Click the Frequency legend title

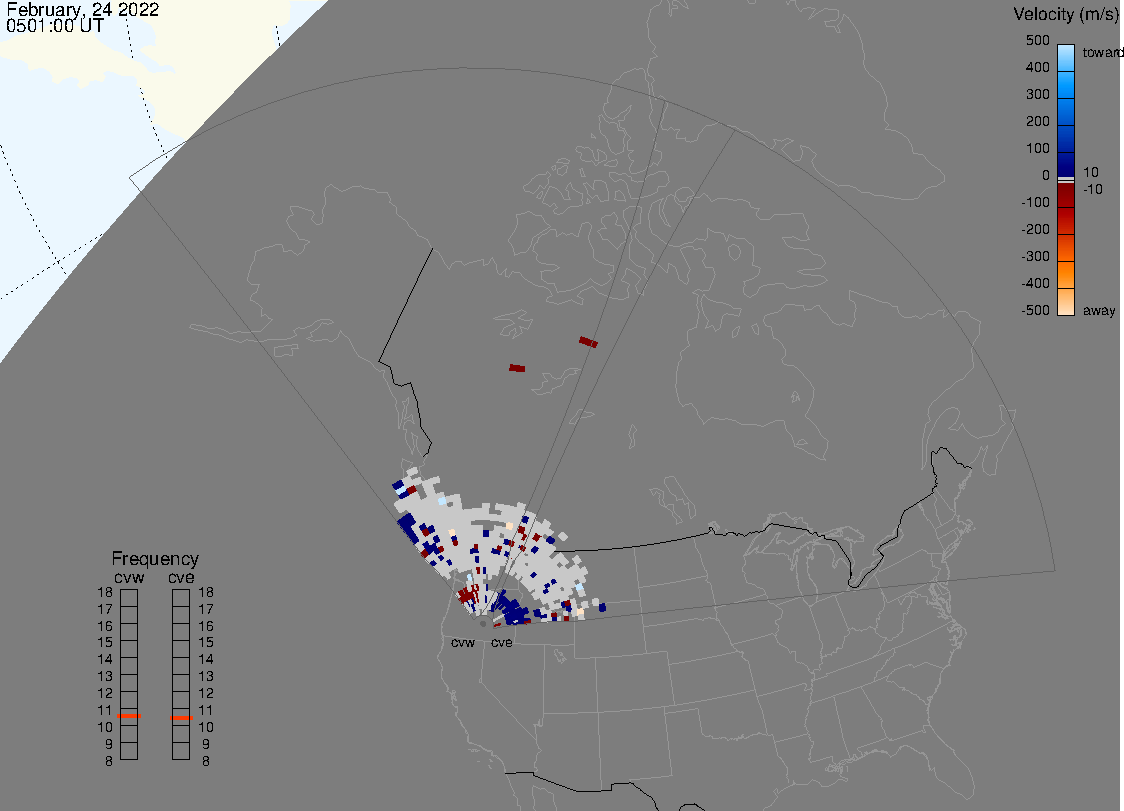click(x=155, y=559)
